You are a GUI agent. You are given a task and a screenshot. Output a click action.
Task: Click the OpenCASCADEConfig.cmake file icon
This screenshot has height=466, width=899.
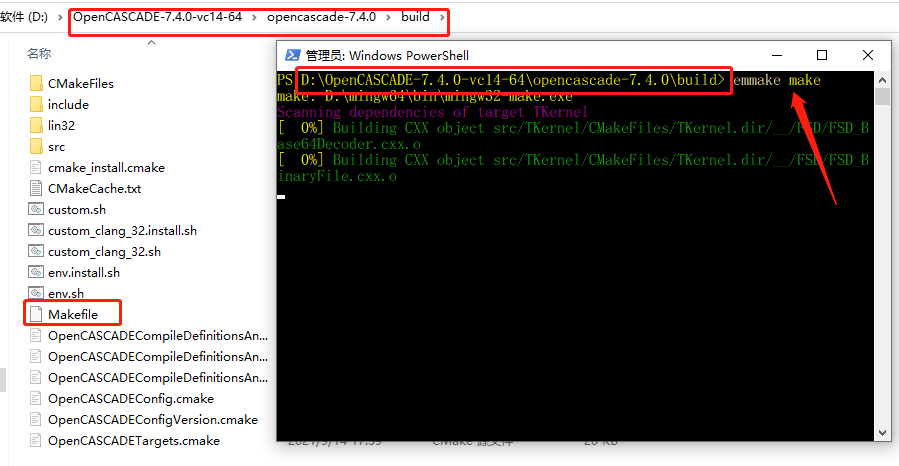[x=36, y=398]
